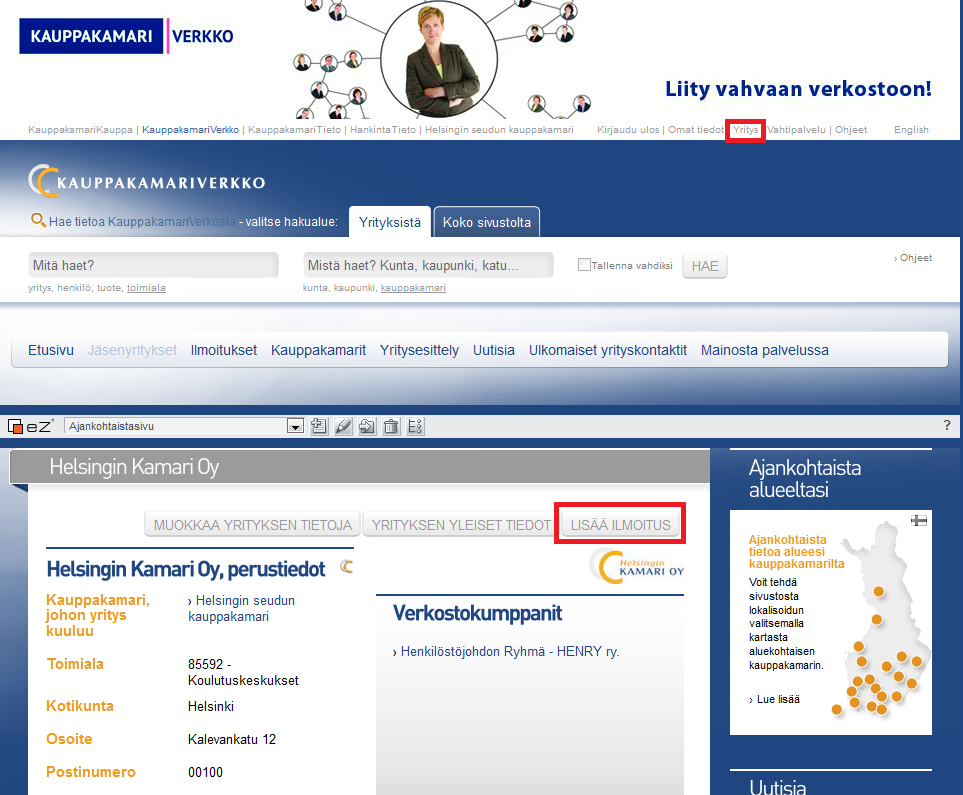The width and height of the screenshot is (963, 795).
Task: Click the Kirjaudu ulos logout link
Action: [x=628, y=130]
